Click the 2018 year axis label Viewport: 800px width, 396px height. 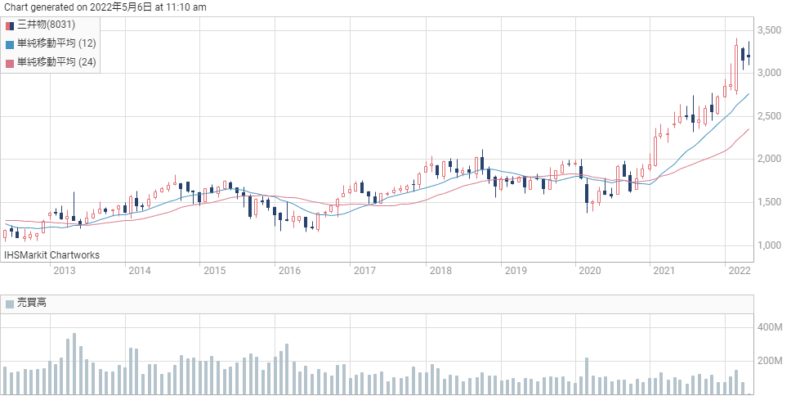point(440,270)
